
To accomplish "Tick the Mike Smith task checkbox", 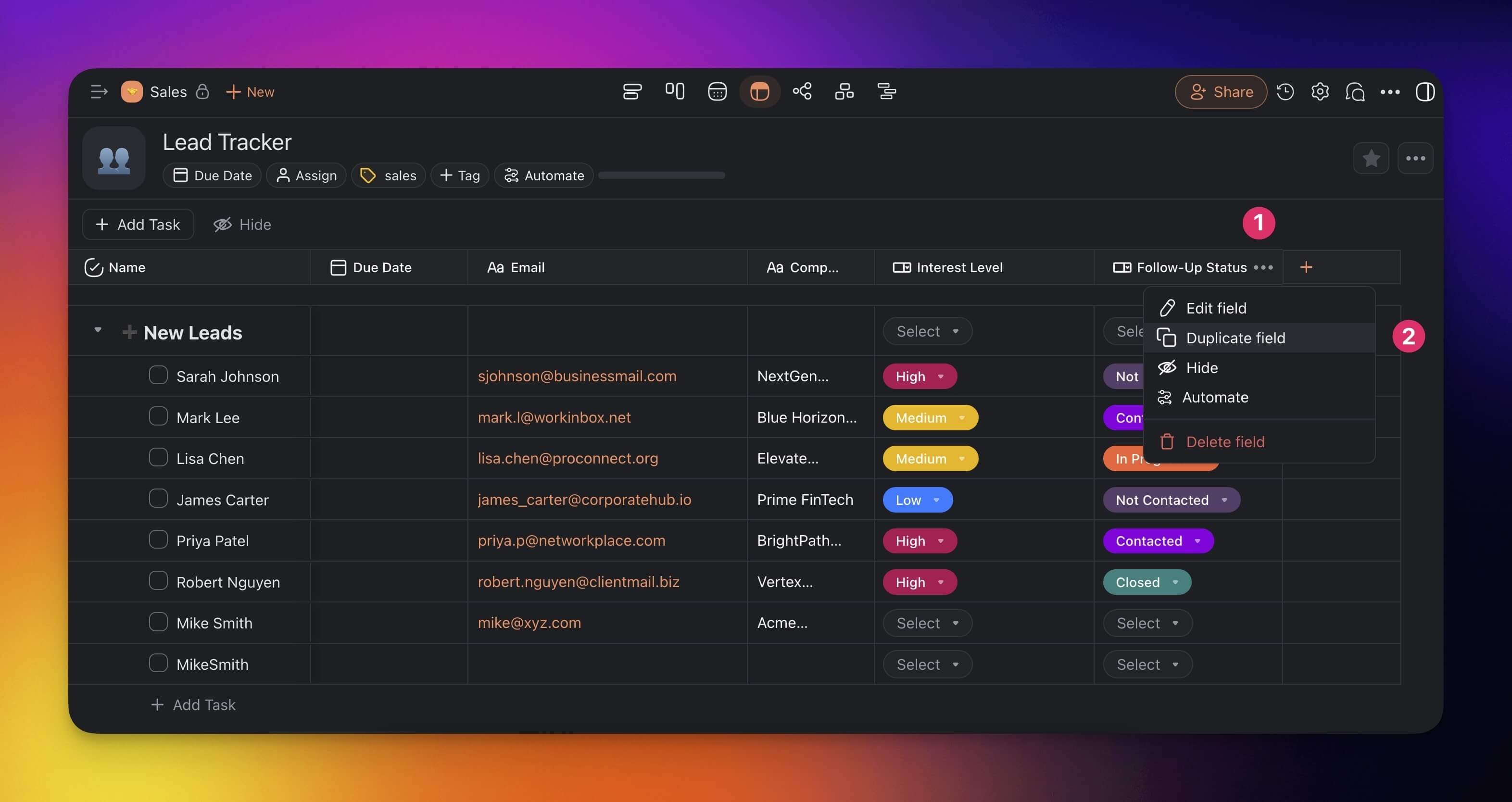I will [158, 622].
